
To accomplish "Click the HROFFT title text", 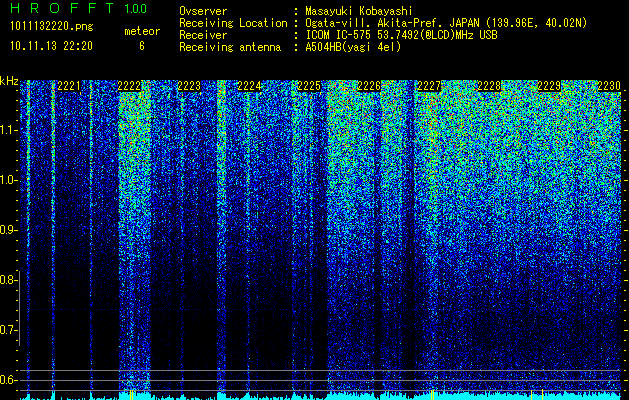I will point(62,8).
